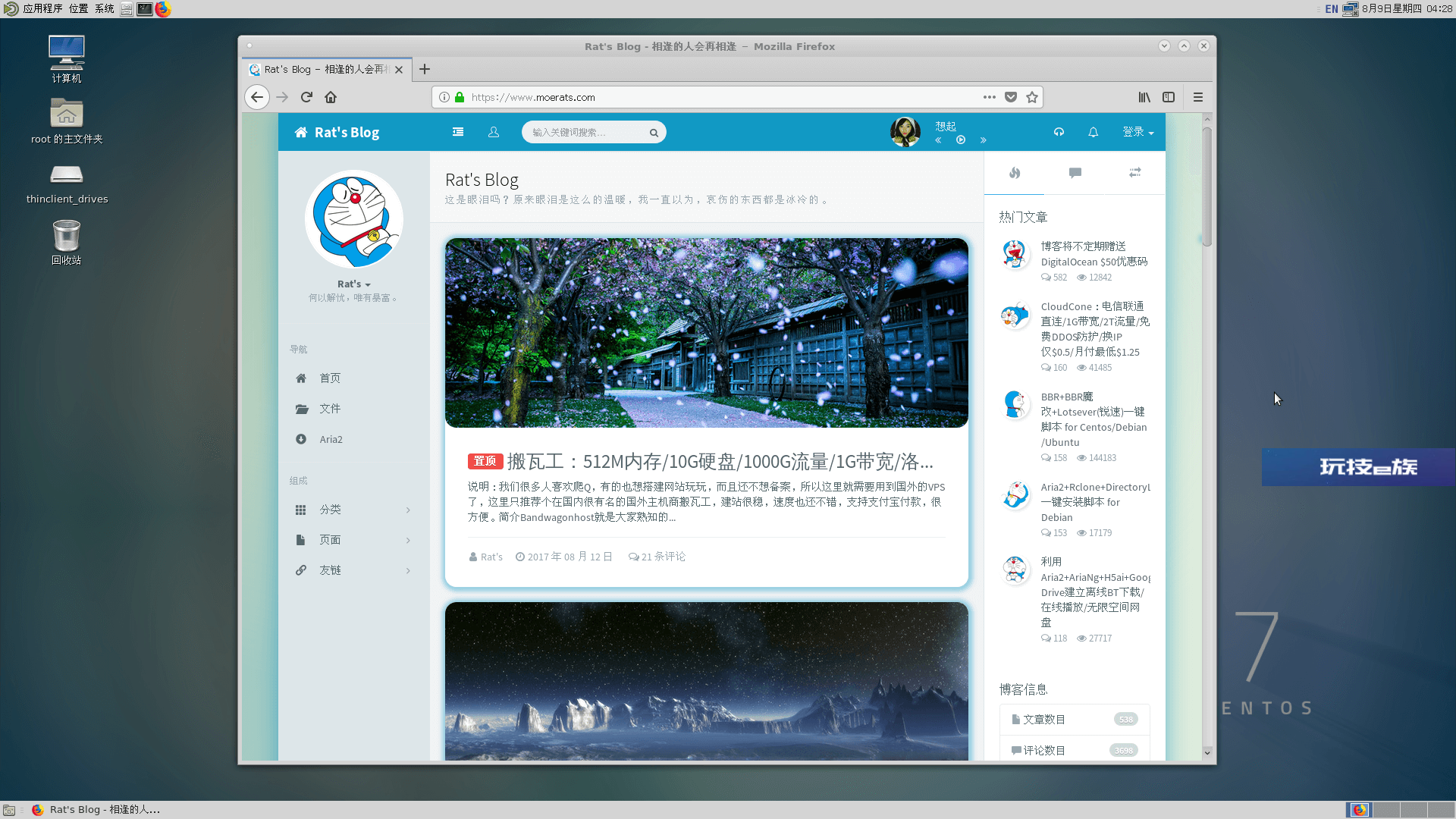The height and width of the screenshot is (819, 1456).
Task: Bookmark this page with star icon
Action: [1032, 97]
